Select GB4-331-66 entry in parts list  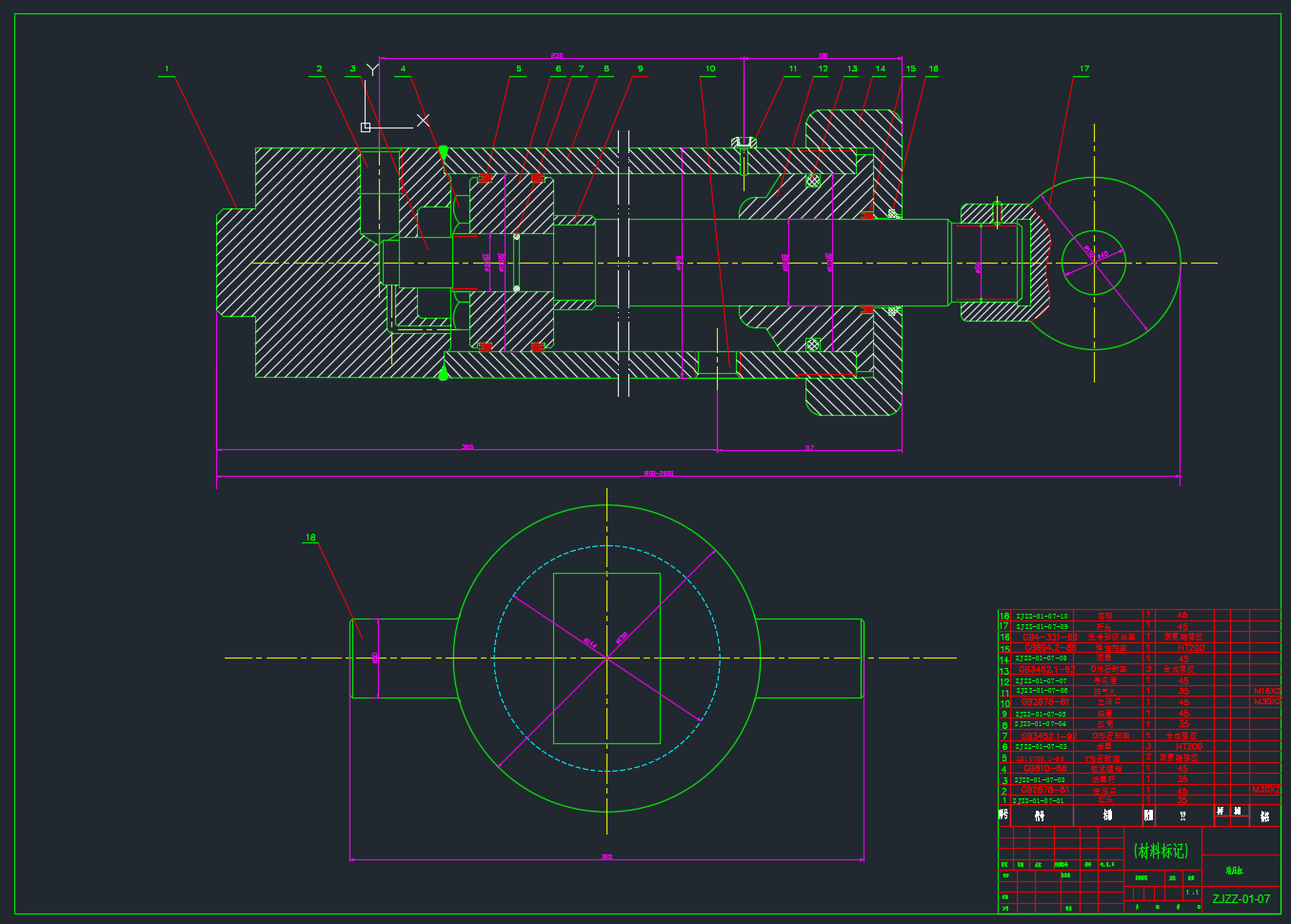pos(1049,638)
